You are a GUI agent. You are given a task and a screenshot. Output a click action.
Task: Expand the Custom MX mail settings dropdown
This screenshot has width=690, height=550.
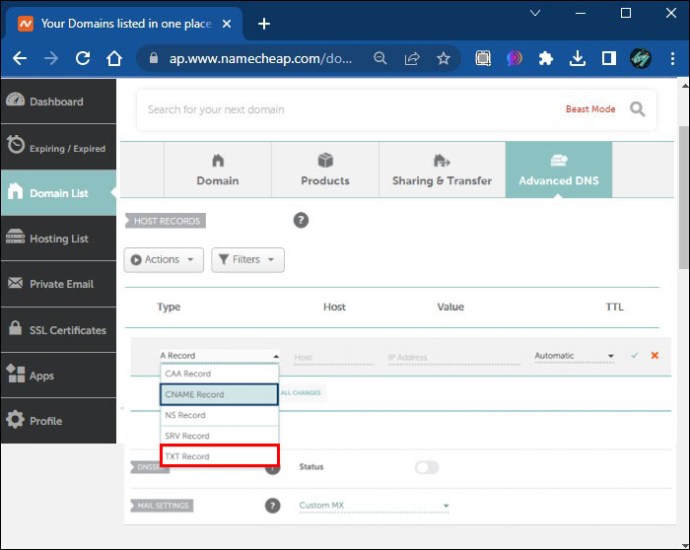374,506
